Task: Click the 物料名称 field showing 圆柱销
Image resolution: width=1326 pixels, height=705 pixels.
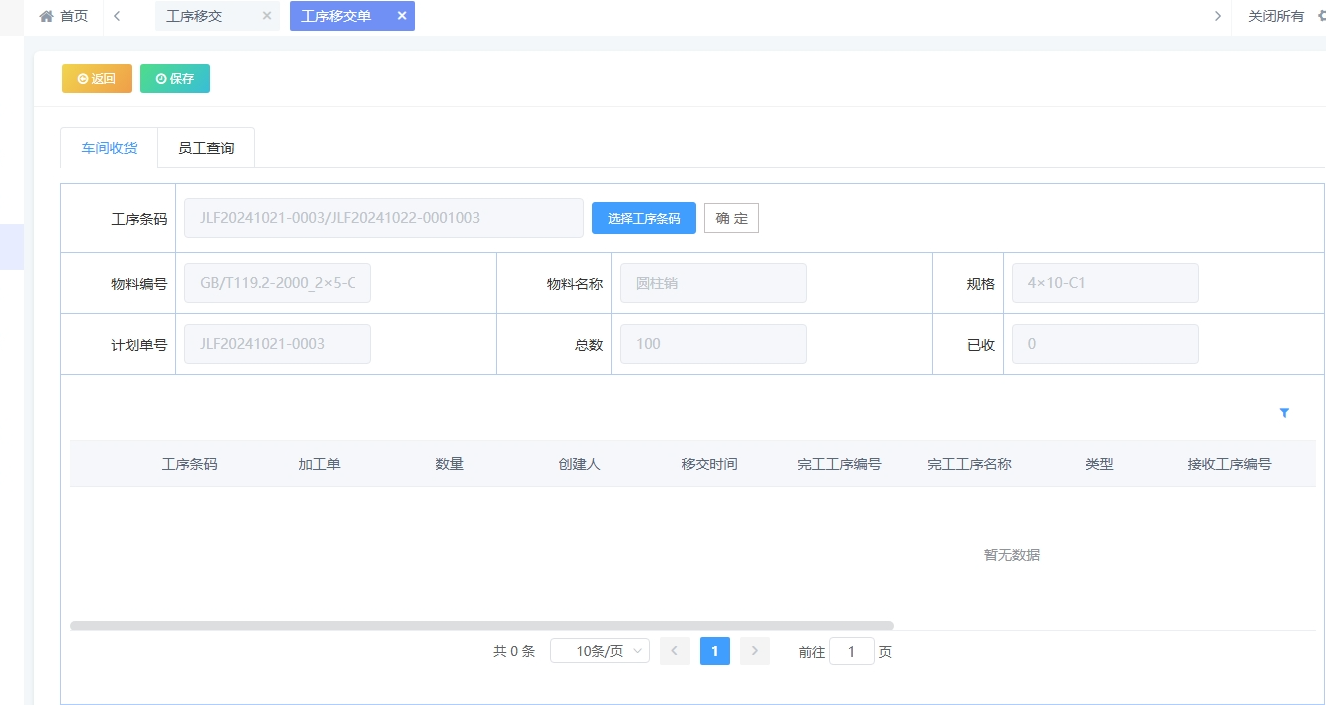Action: tap(713, 283)
